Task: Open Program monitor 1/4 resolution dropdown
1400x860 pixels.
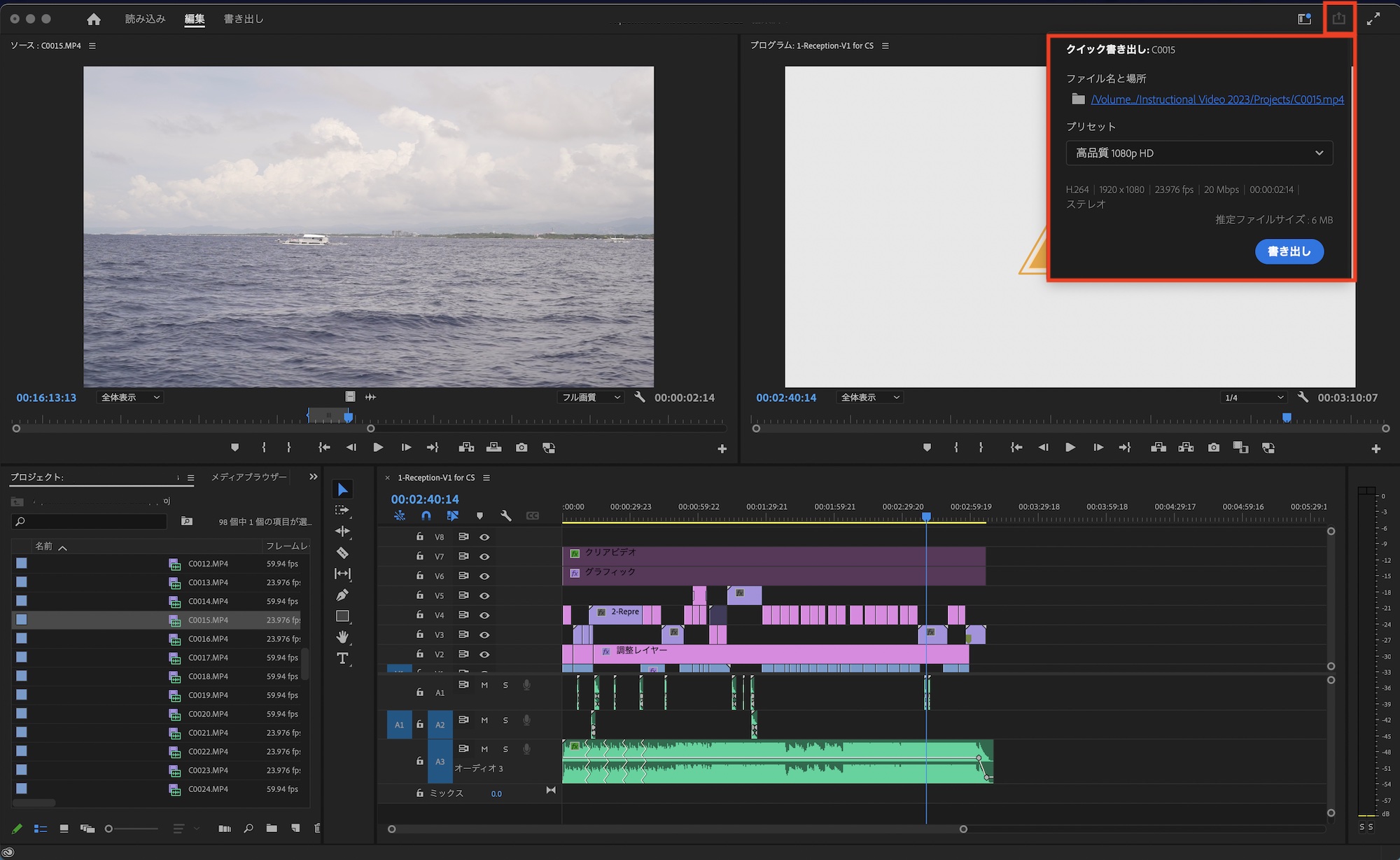Action: [x=1254, y=398]
